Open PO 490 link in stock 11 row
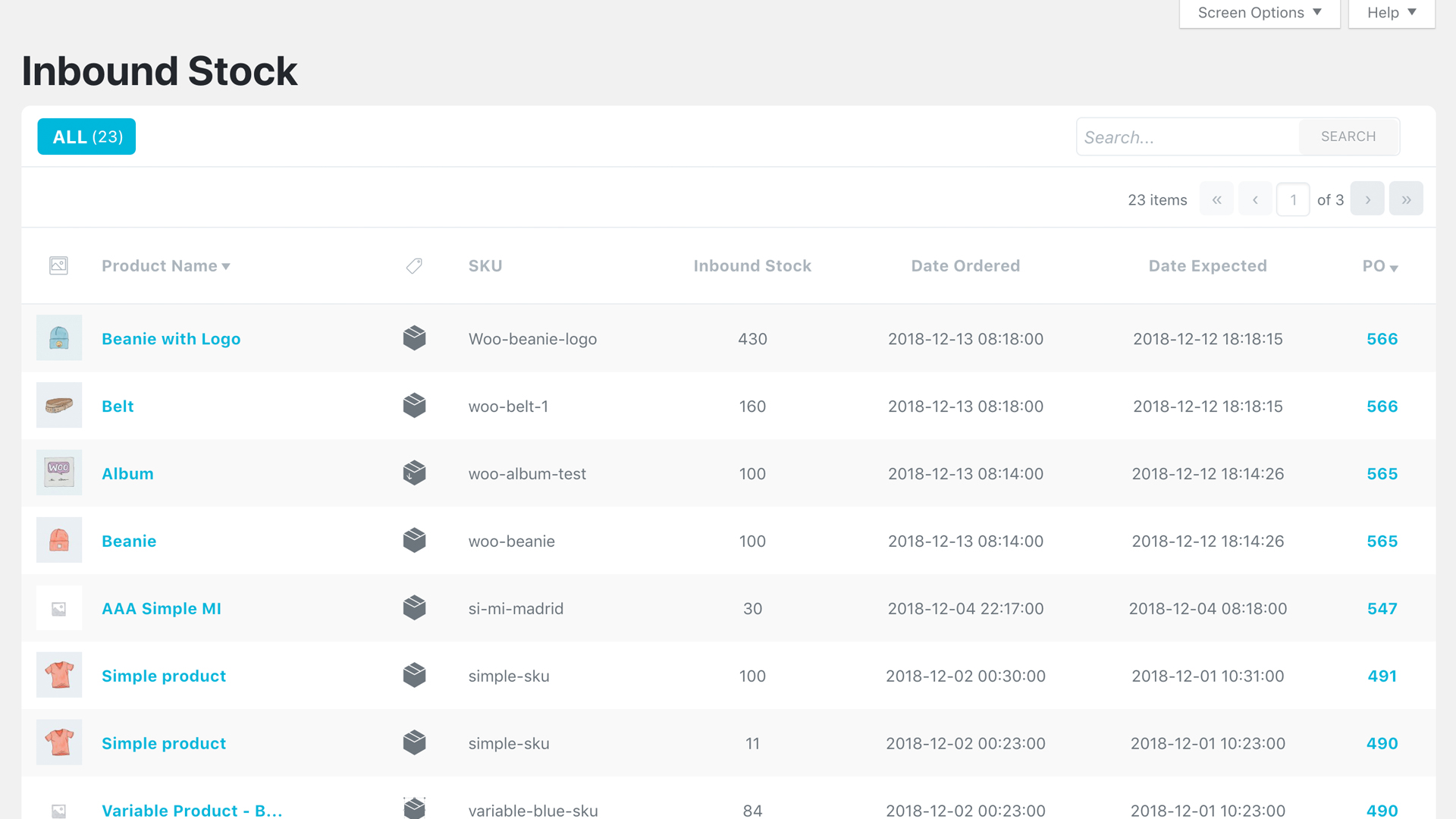 point(1382,744)
